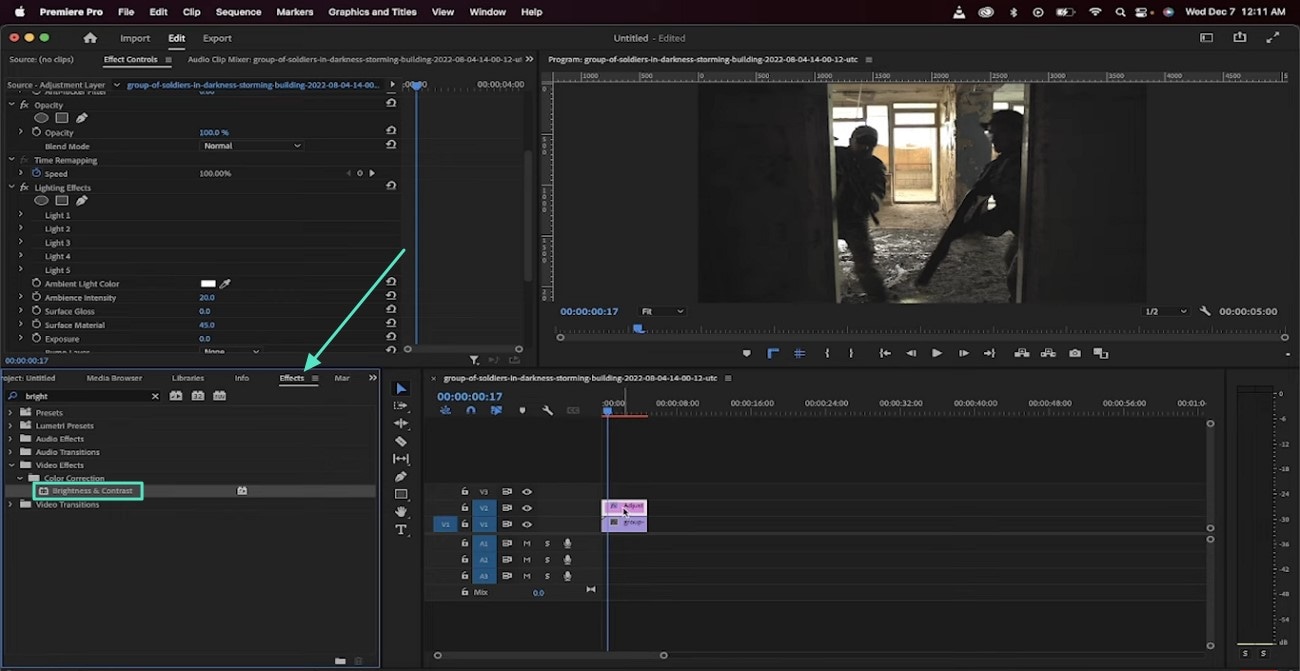Switch to Import workspace
The image size is (1300, 671).
(x=135, y=38)
